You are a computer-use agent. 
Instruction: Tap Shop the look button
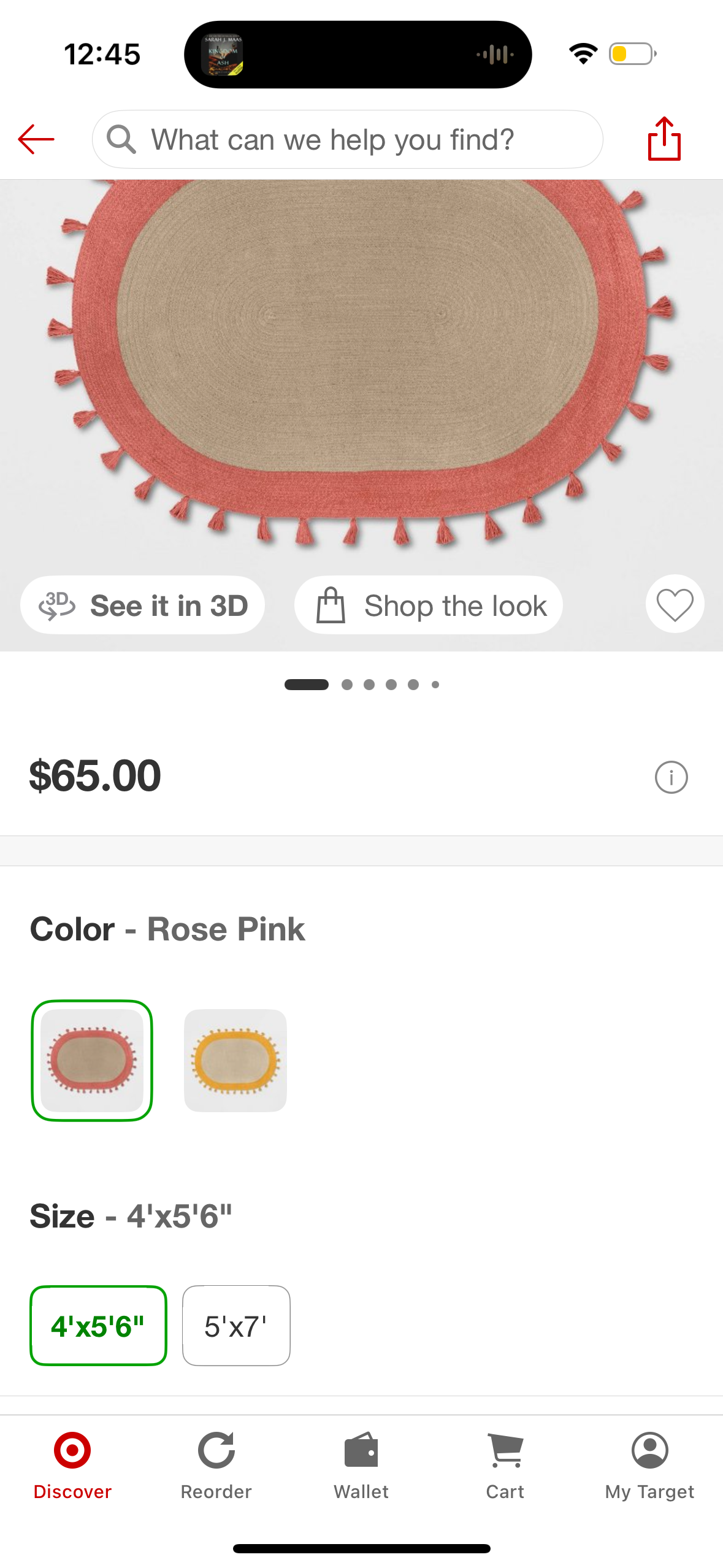click(x=429, y=605)
